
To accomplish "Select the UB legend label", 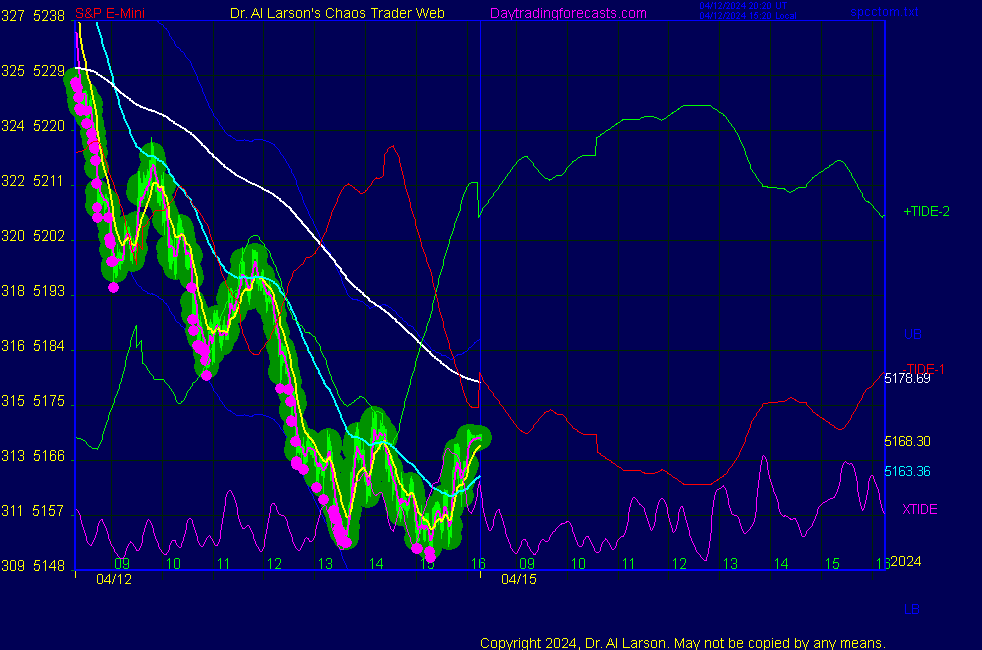I will [912, 334].
